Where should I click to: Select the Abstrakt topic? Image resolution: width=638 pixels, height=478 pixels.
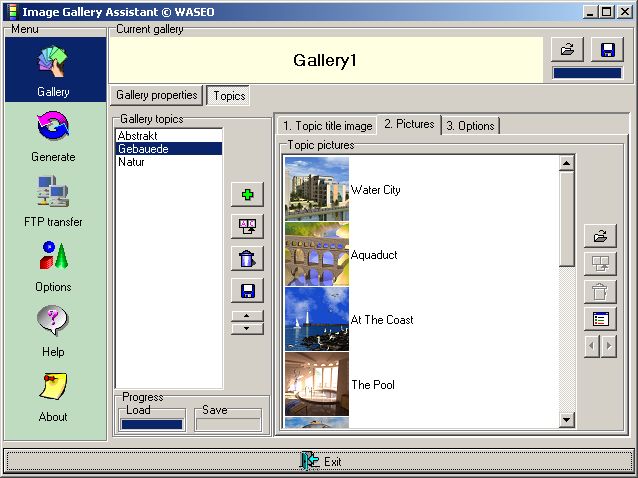tap(169, 136)
